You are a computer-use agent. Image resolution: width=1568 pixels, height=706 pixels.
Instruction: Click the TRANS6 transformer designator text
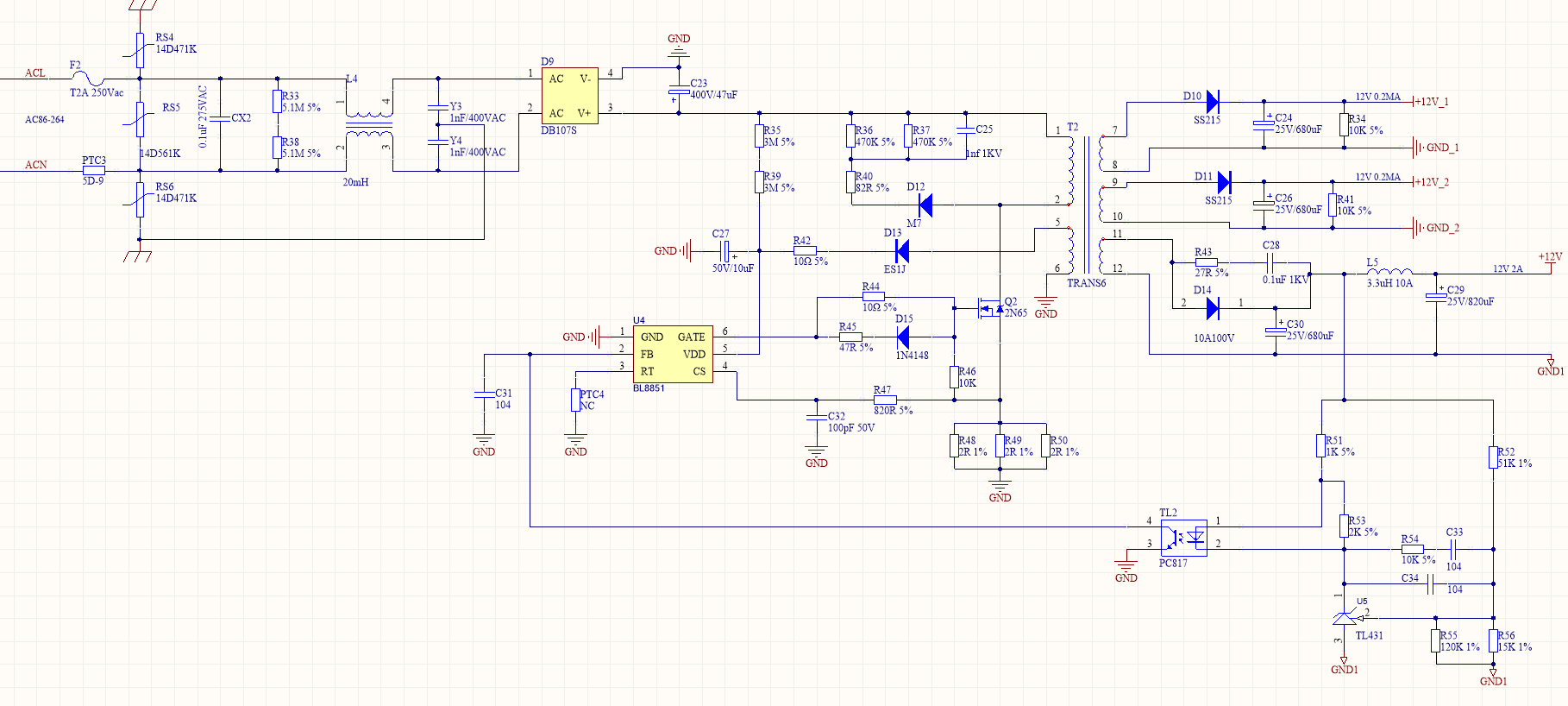(1087, 283)
